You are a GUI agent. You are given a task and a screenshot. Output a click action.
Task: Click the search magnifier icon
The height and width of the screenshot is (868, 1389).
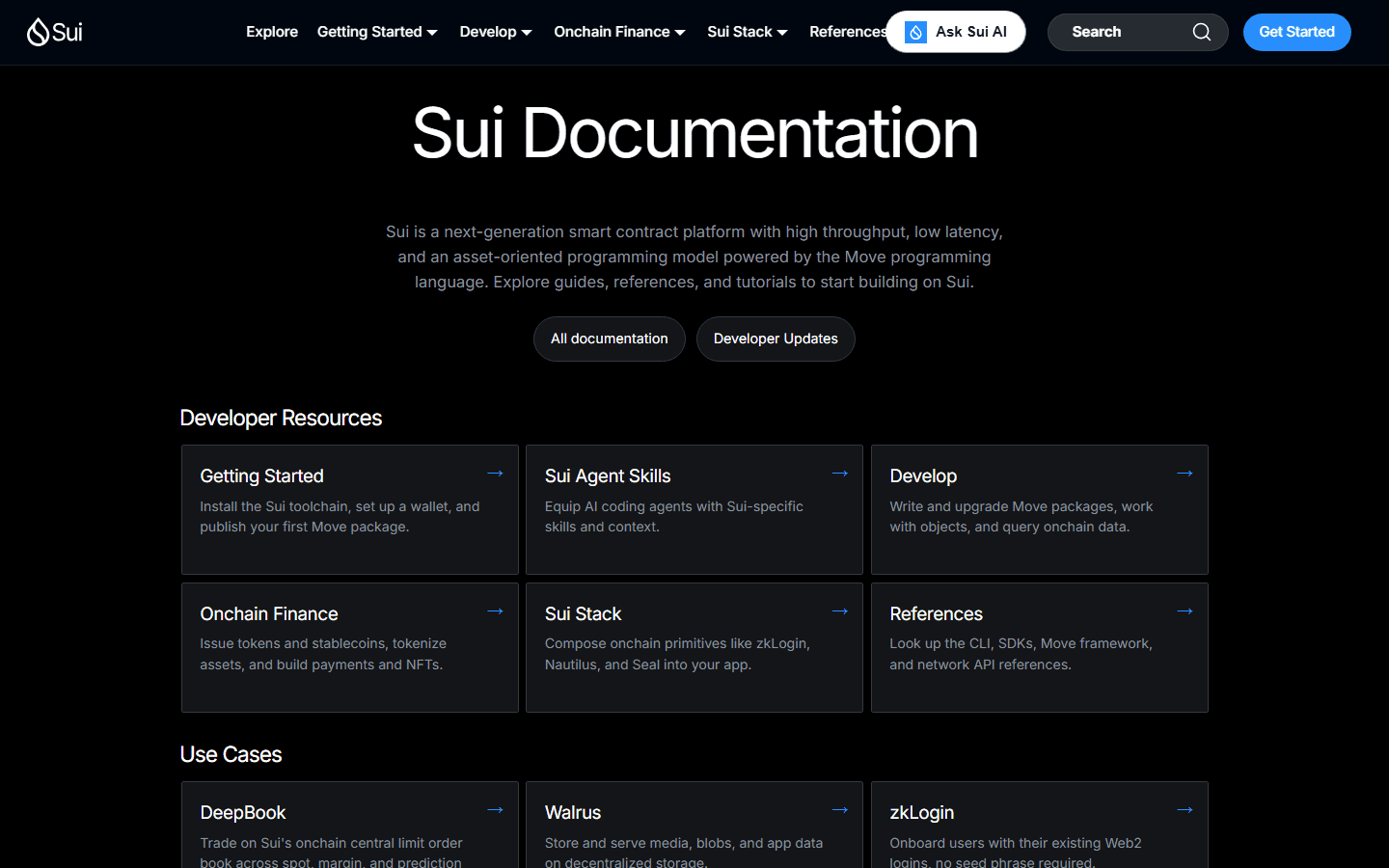[x=1202, y=32]
